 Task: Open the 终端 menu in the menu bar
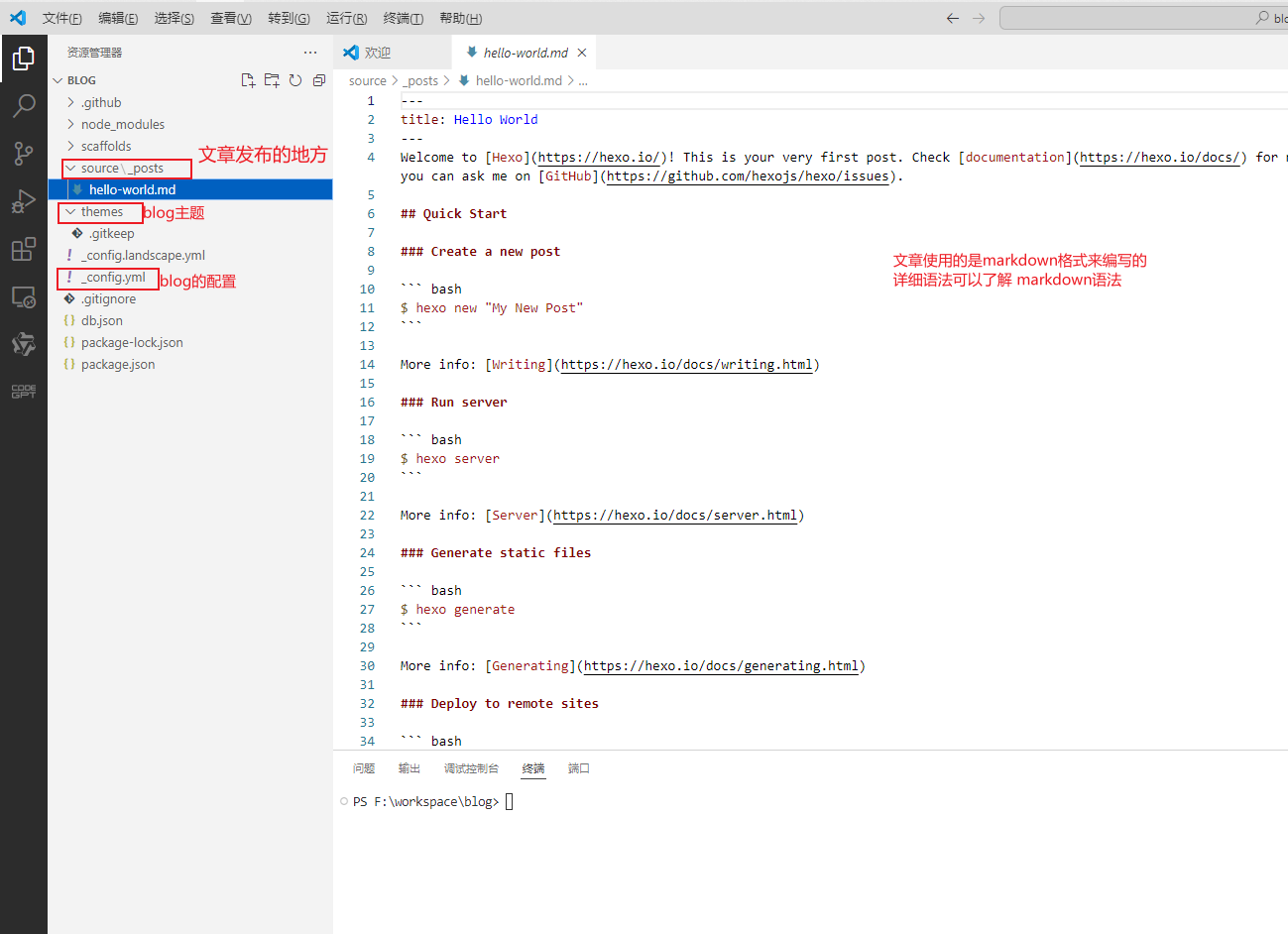click(x=403, y=18)
